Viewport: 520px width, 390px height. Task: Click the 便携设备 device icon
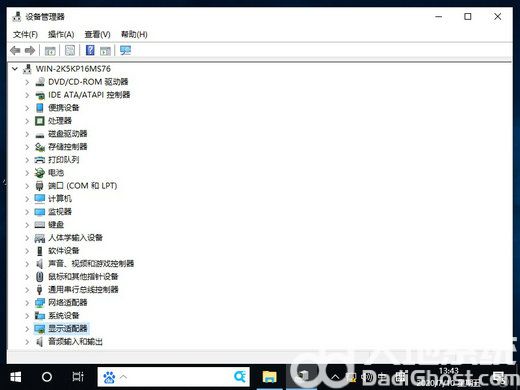(x=40, y=108)
